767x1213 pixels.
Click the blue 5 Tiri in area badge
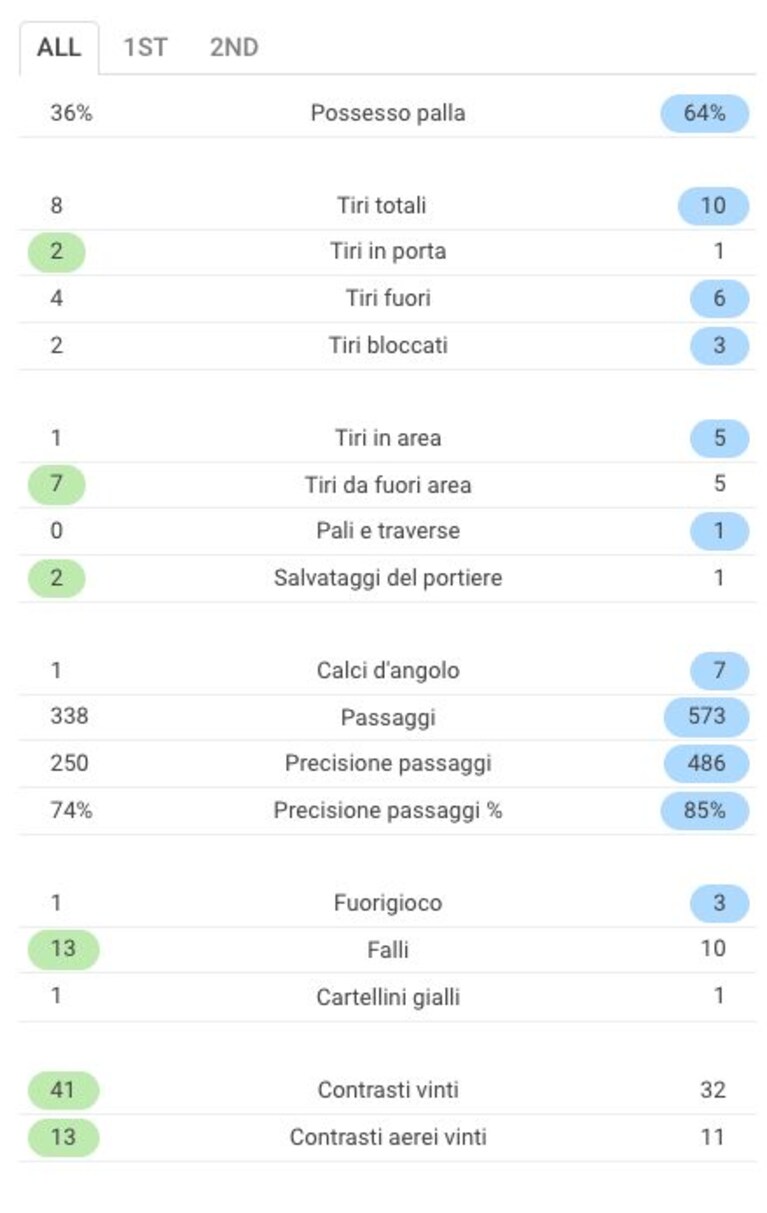tap(719, 438)
